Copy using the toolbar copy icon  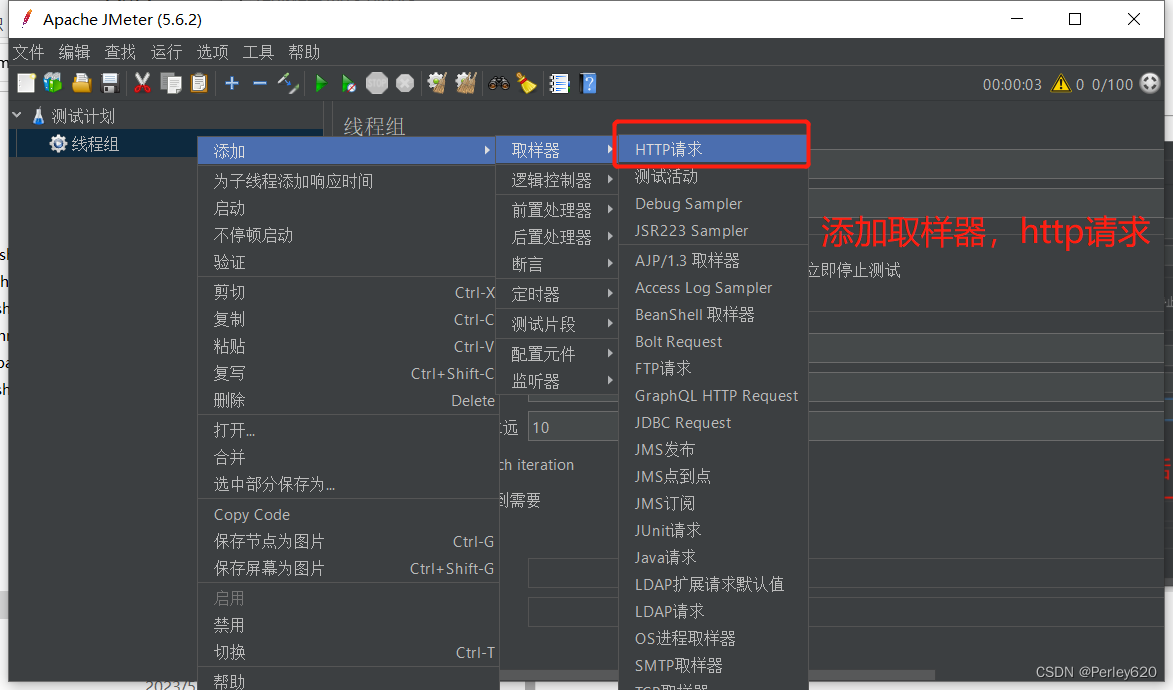171,83
